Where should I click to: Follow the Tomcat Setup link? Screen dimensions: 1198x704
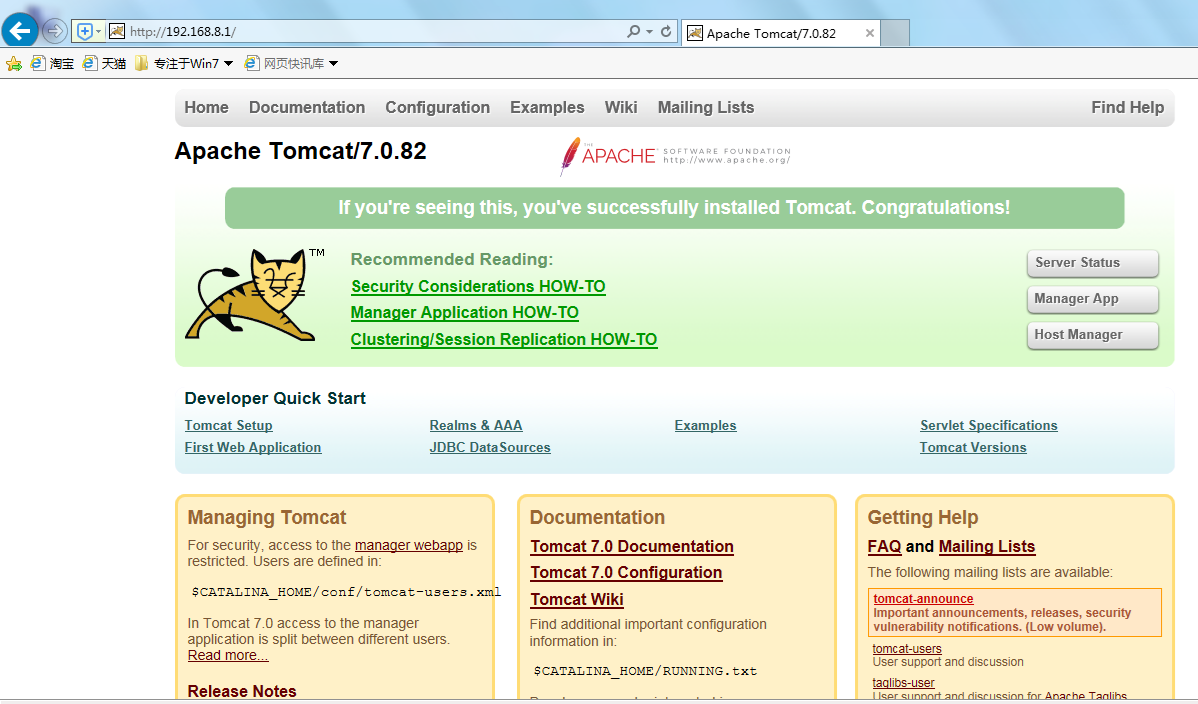228,426
